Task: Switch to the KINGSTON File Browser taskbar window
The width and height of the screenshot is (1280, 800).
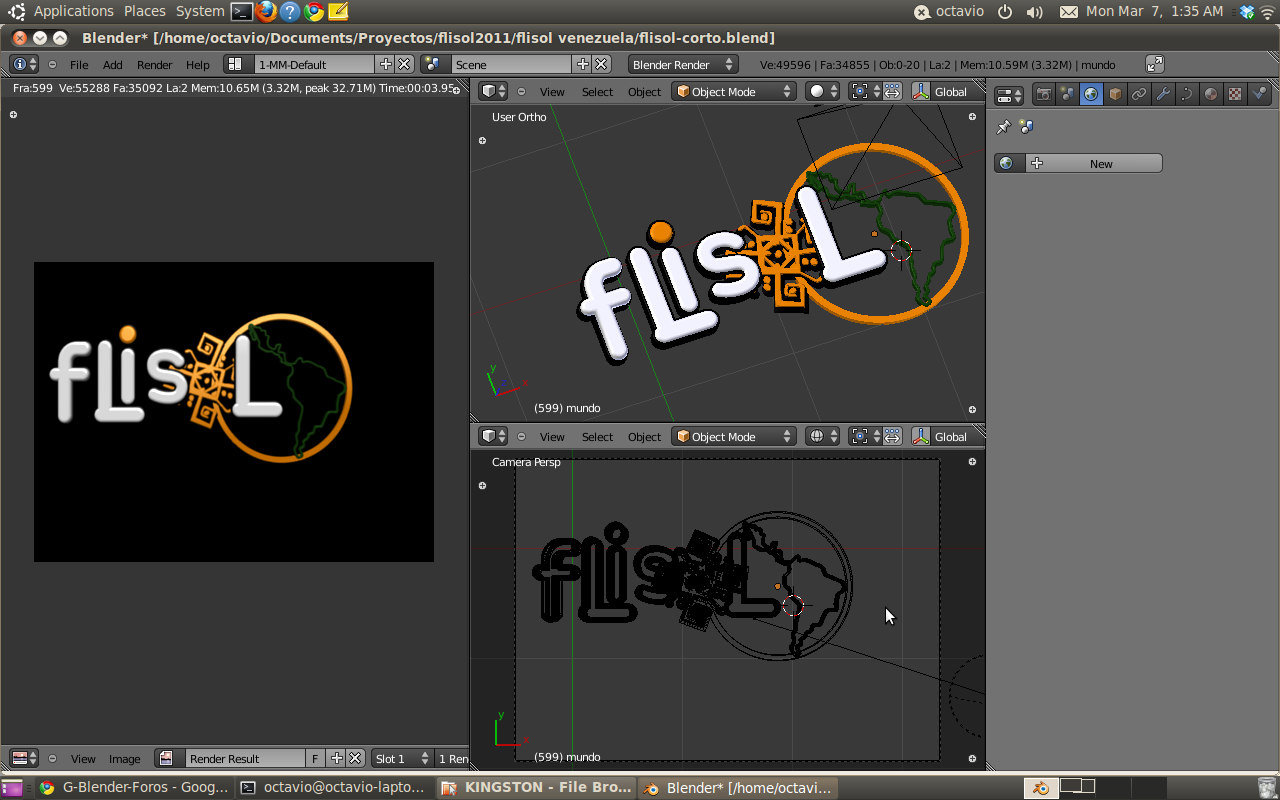Action: [535, 788]
